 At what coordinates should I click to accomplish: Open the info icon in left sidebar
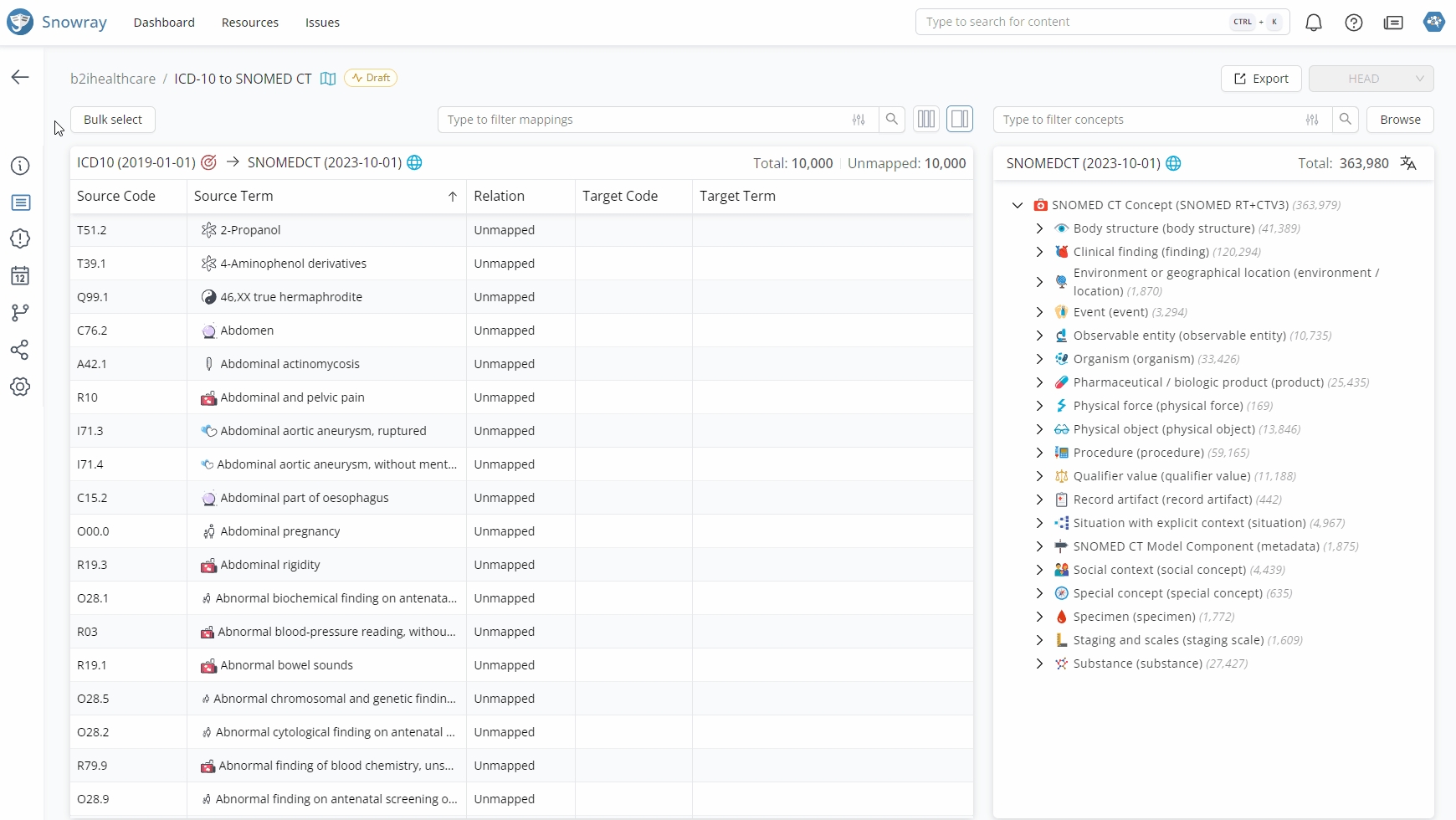click(20, 166)
